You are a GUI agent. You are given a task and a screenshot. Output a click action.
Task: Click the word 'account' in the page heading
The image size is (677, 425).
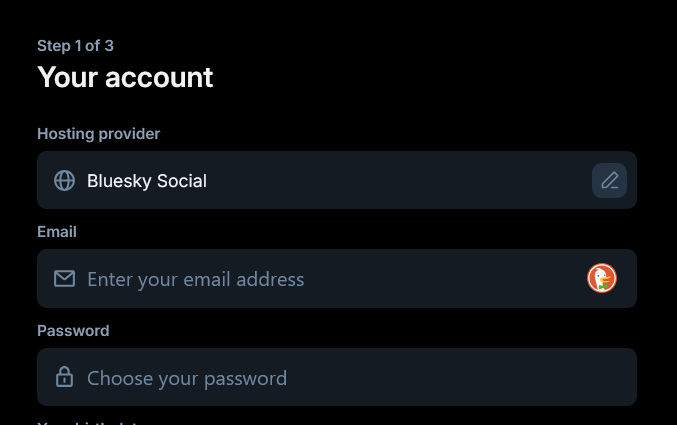(x=159, y=78)
